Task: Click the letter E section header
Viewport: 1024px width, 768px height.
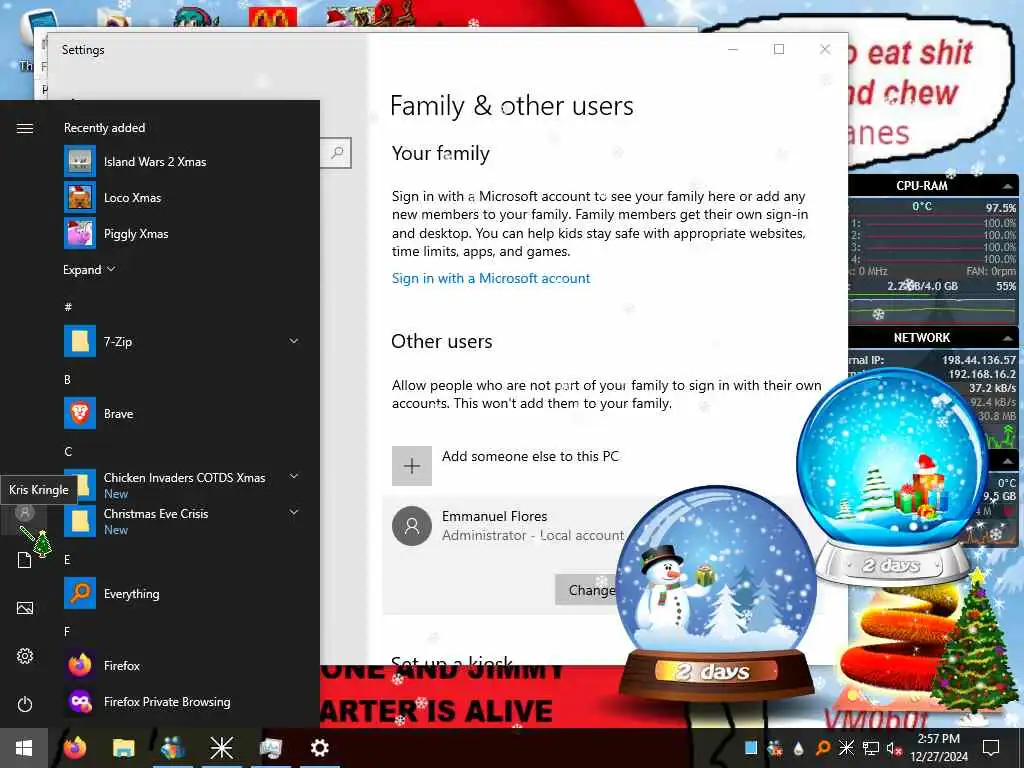Action: point(67,560)
